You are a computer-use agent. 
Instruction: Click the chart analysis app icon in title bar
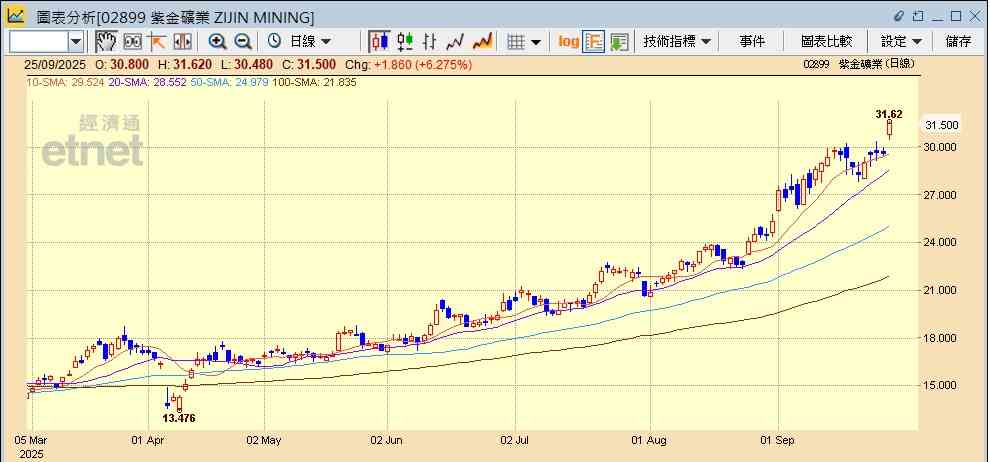coord(16,16)
